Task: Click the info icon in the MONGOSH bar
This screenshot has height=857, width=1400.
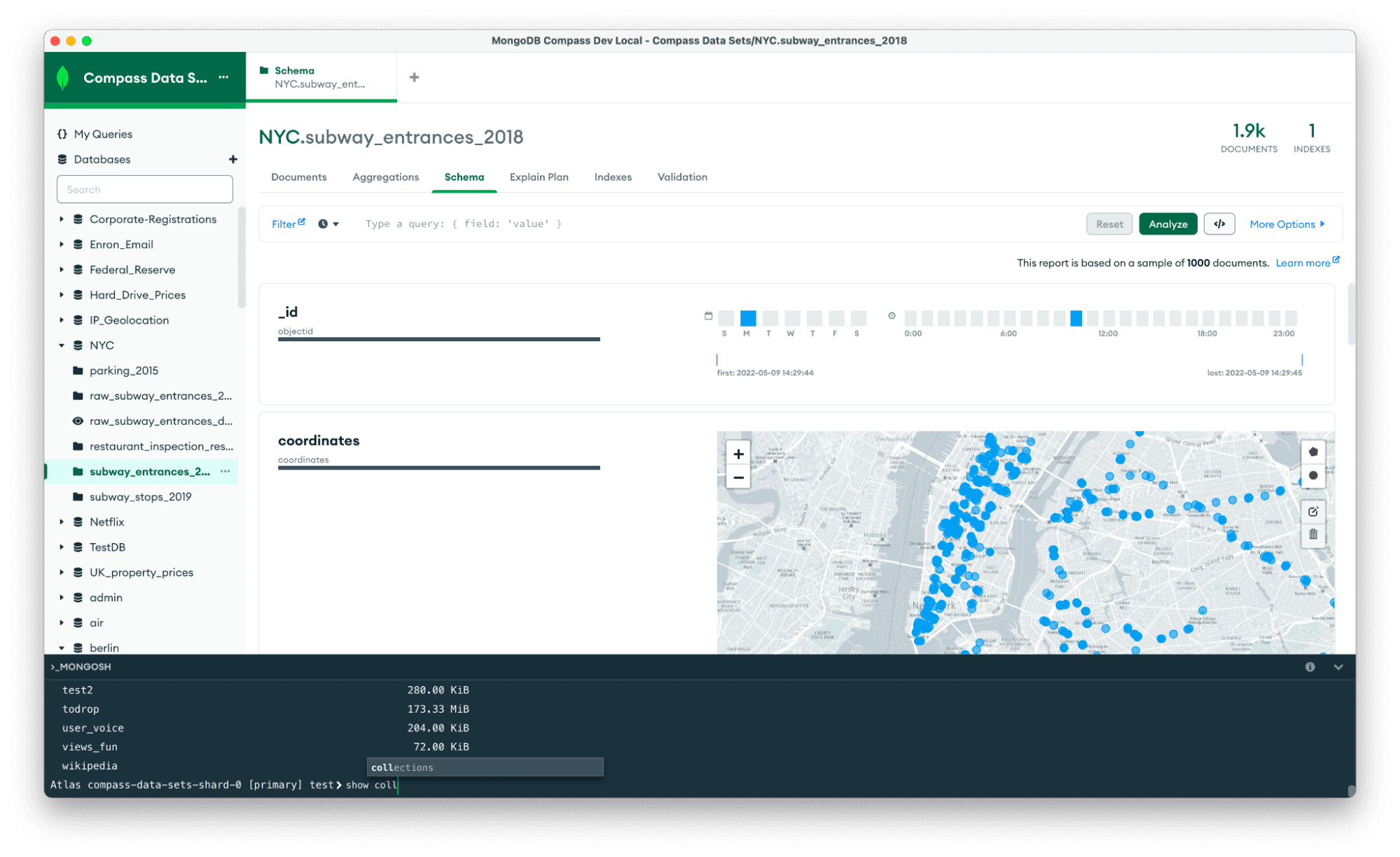Action: [x=1310, y=666]
